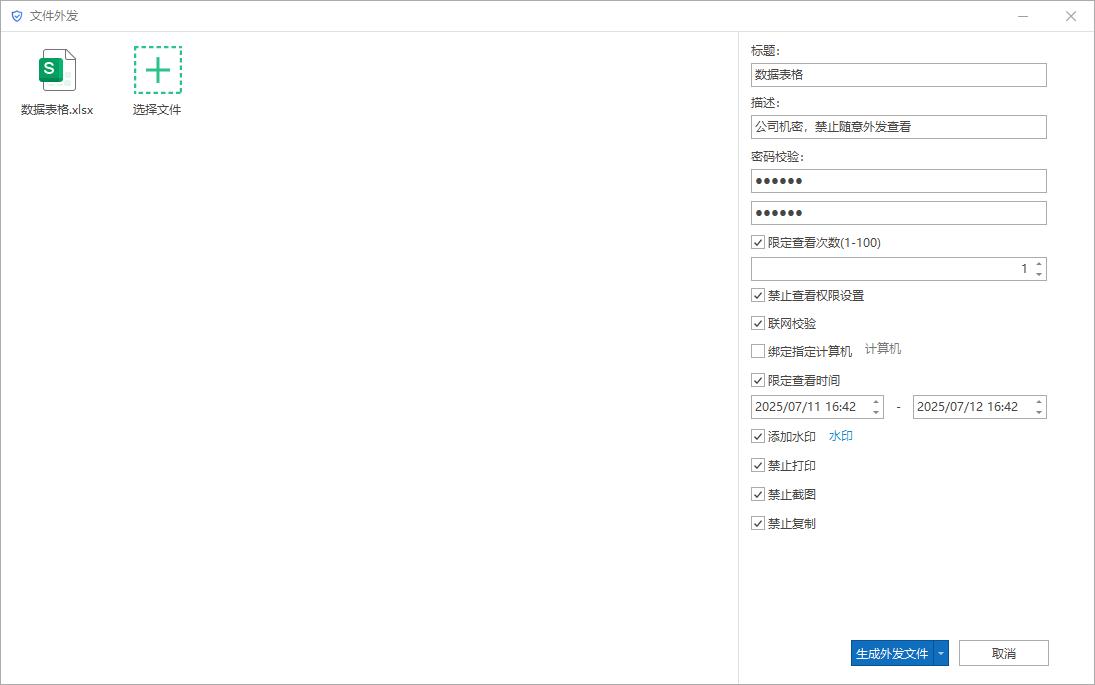Click the 水印 watermark settings link
Viewport: 1095px width, 685px height.
[x=840, y=436]
